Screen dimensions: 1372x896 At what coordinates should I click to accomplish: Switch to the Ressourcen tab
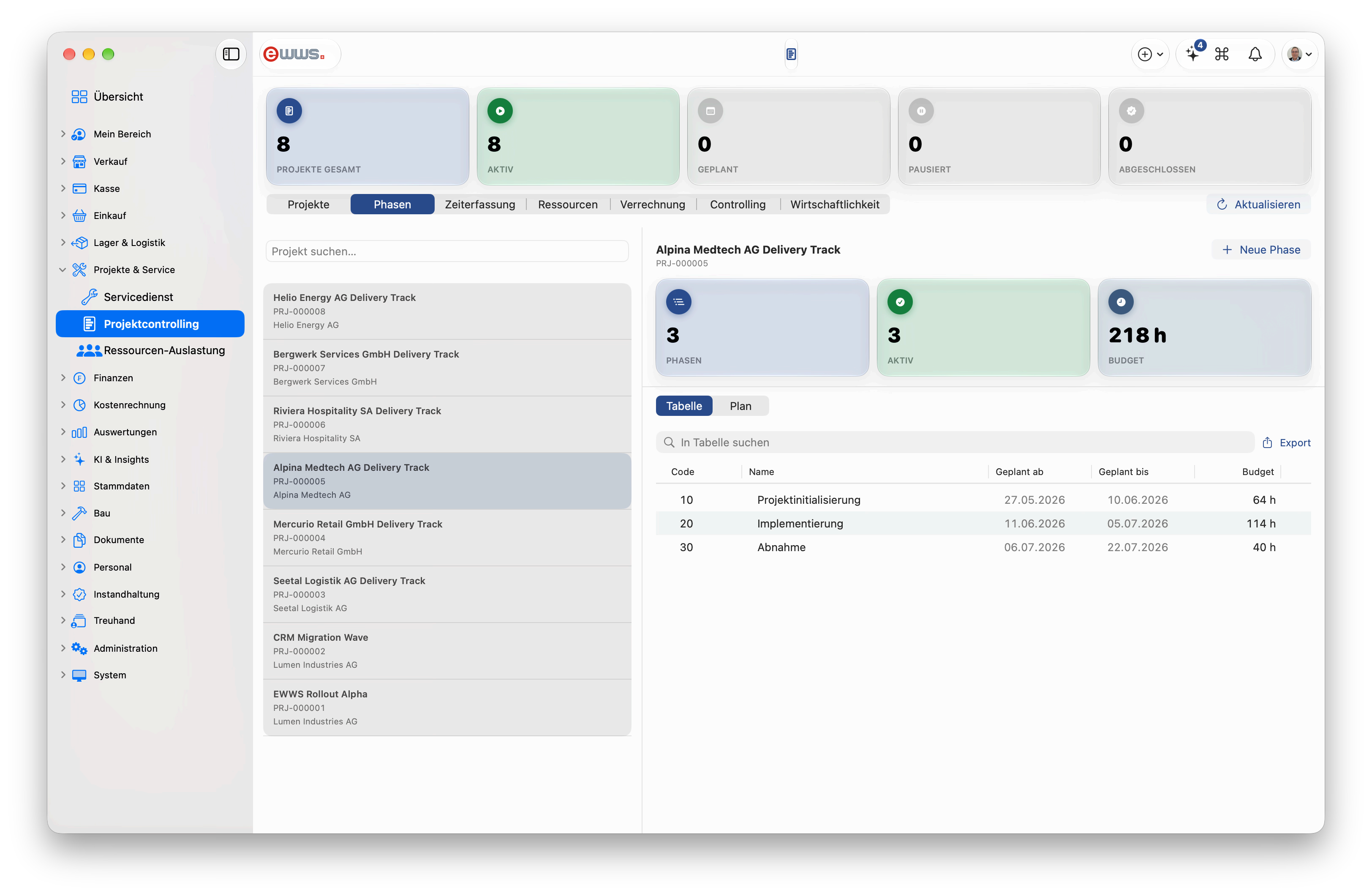point(567,204)
